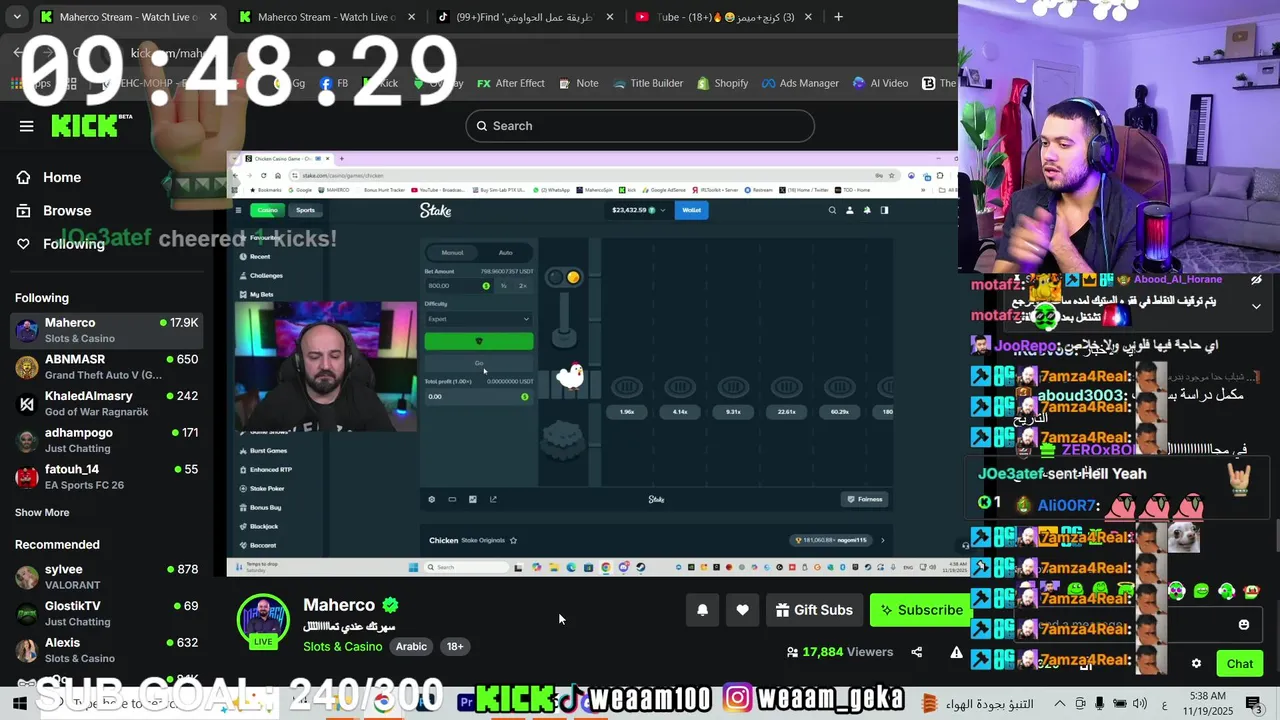
Task: Click the taskbar volume icon
Action: 1140,704
